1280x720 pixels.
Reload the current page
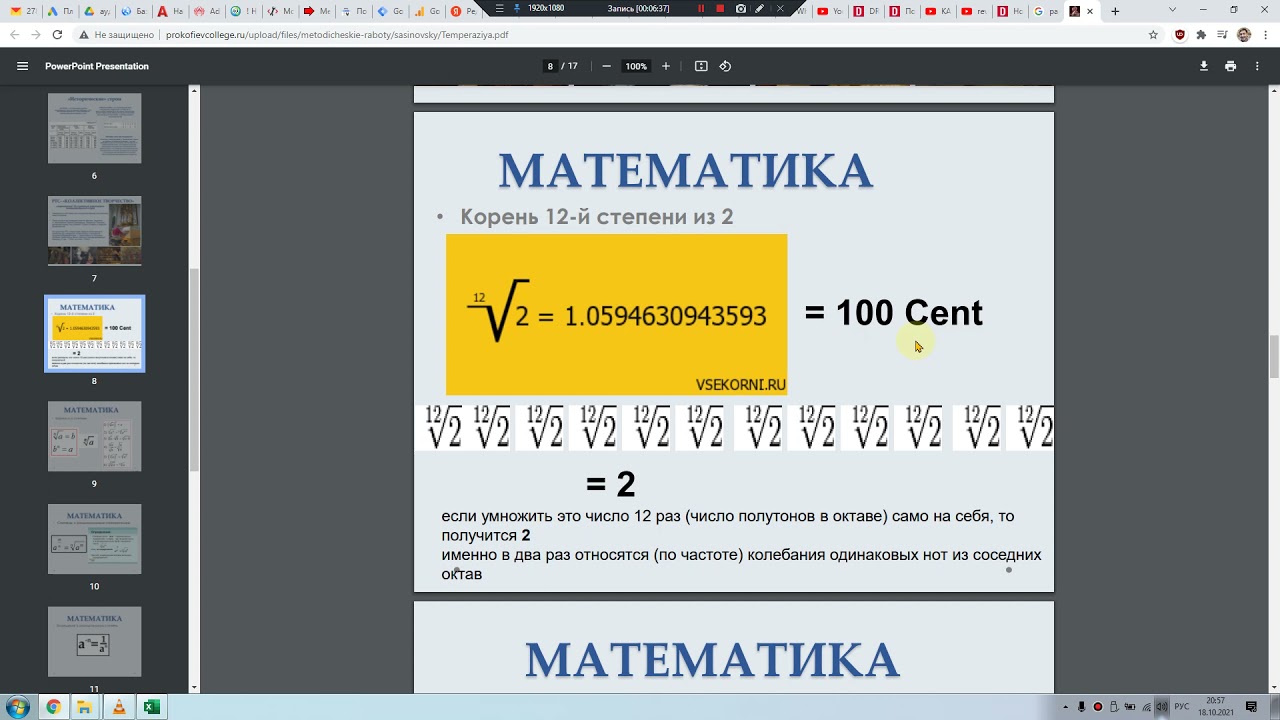[x=57, y=34]
